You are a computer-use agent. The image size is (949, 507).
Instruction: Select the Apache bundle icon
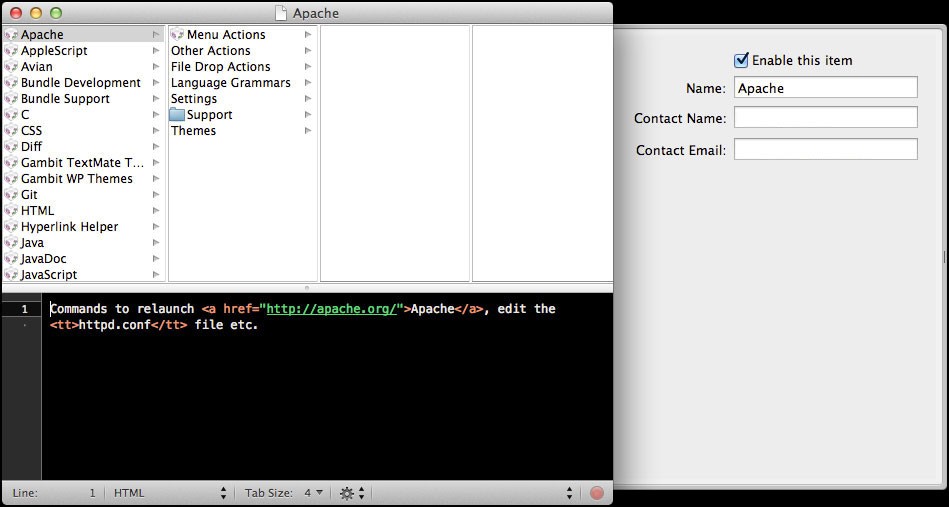click(11, 35)
